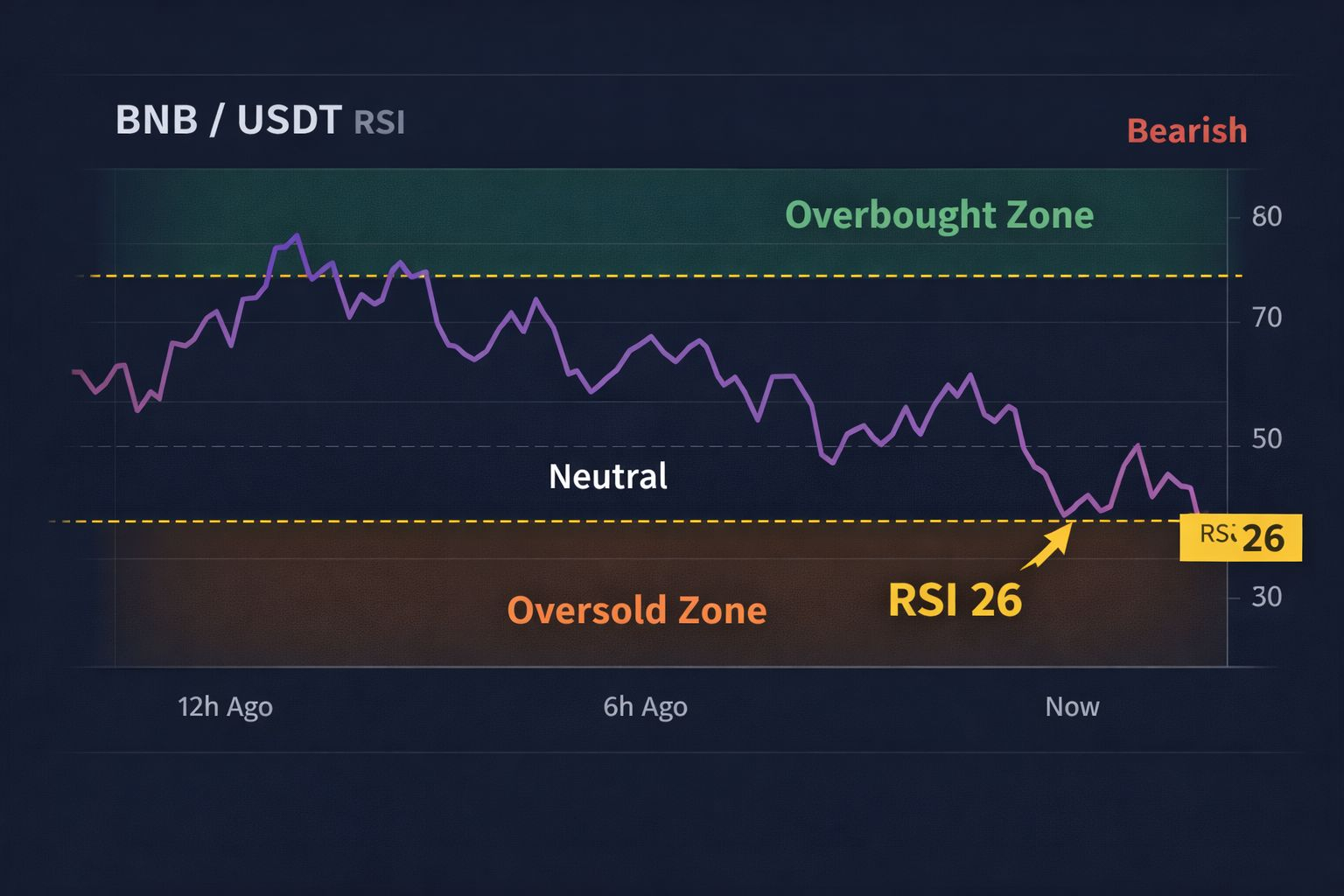Click the red Bearish status label
The image size is (1344, 896).
click(x=1186, y=130)
